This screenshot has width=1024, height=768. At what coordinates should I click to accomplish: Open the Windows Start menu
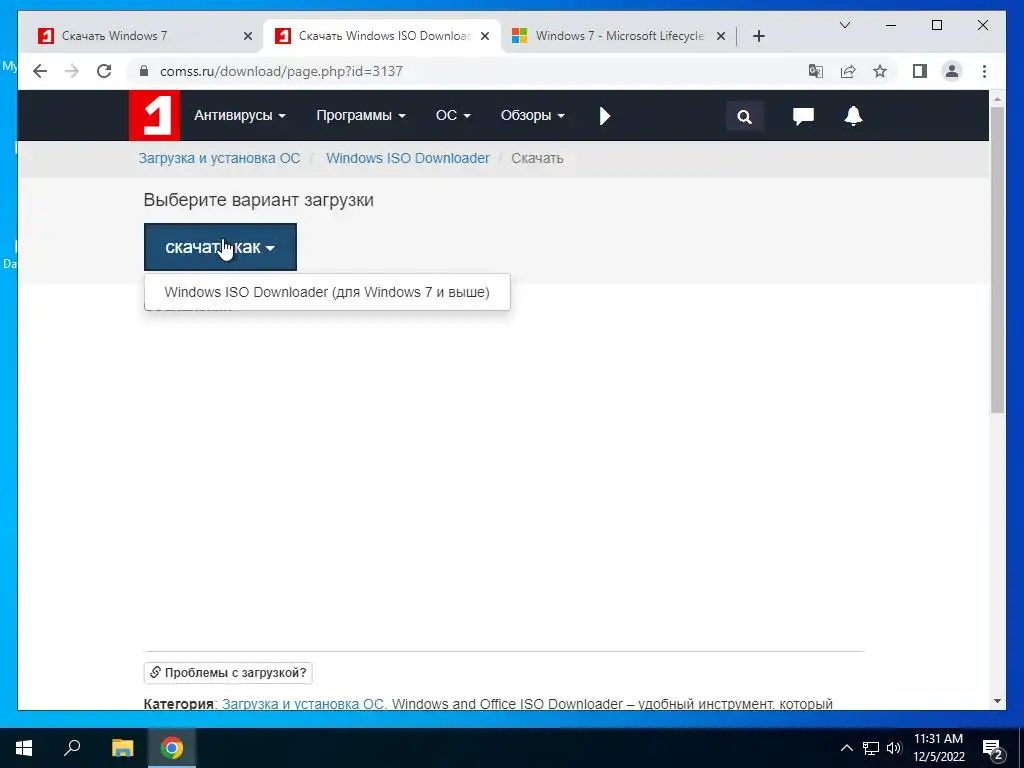coord(24,748)
